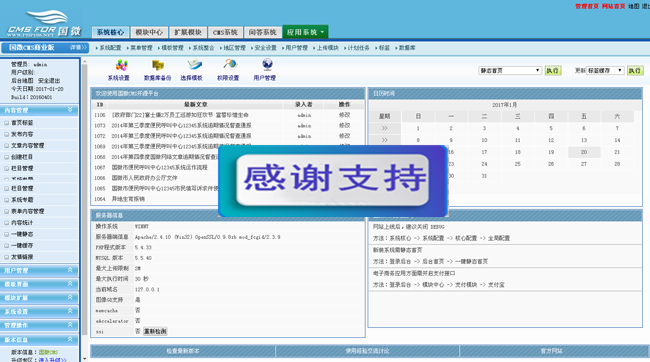Click the 详情>> link
The image size is (650, 362).
79,48
